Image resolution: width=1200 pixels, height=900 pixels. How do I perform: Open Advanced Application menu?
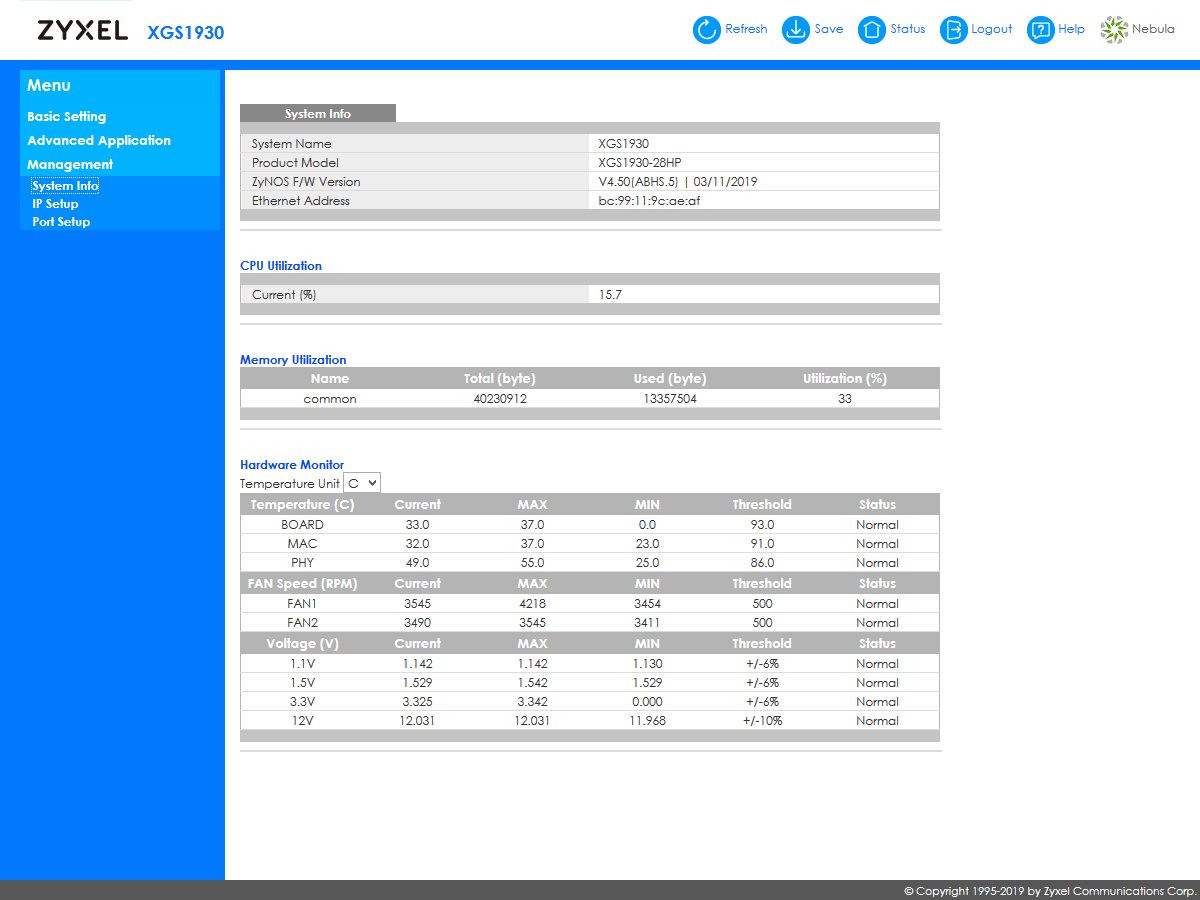tap(99, 141)
